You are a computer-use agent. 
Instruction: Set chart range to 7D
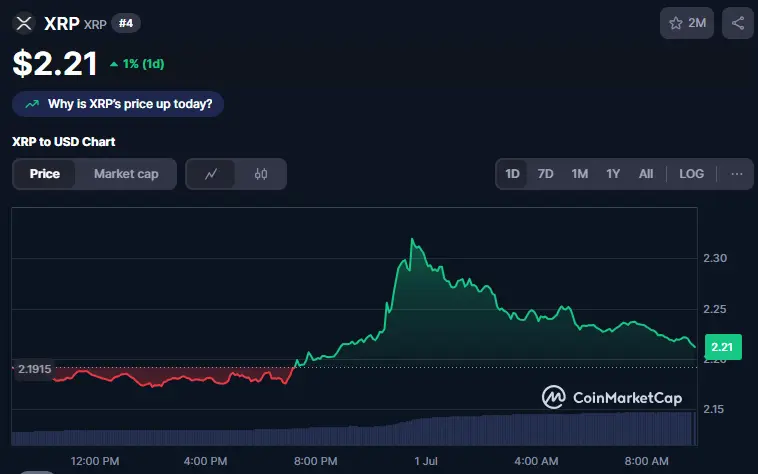545,174
